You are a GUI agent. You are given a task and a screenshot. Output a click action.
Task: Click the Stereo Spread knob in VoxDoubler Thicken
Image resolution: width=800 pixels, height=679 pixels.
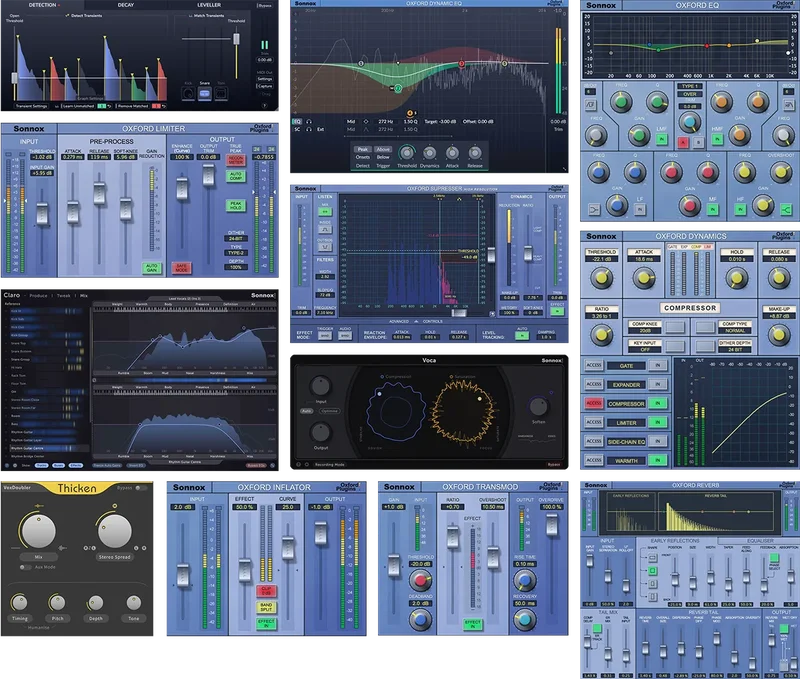pos(115,531)
